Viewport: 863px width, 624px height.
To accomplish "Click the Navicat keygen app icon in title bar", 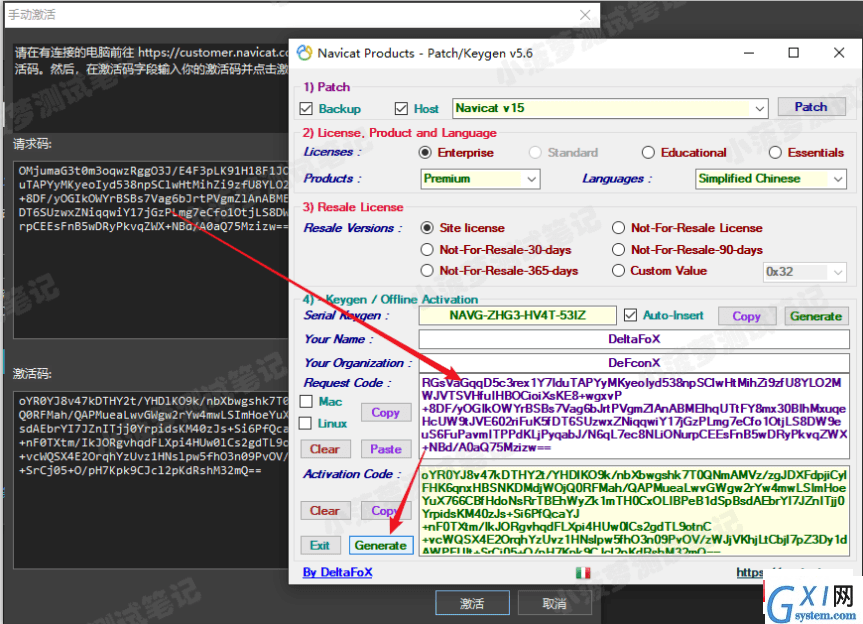I will click(304, 53).
